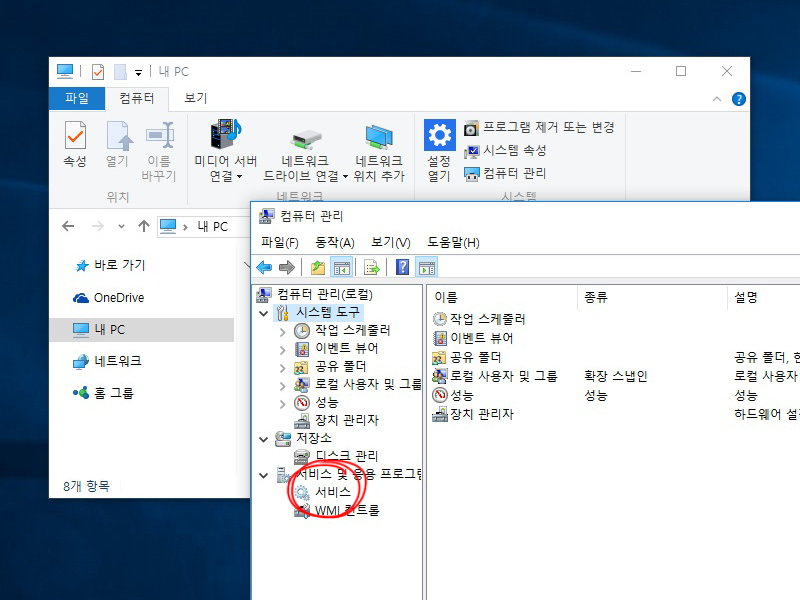Screen dimensions: 800x600
Task: Collapse 서비스 및 응용 프로그램 node
Action: tap(264, 476)
